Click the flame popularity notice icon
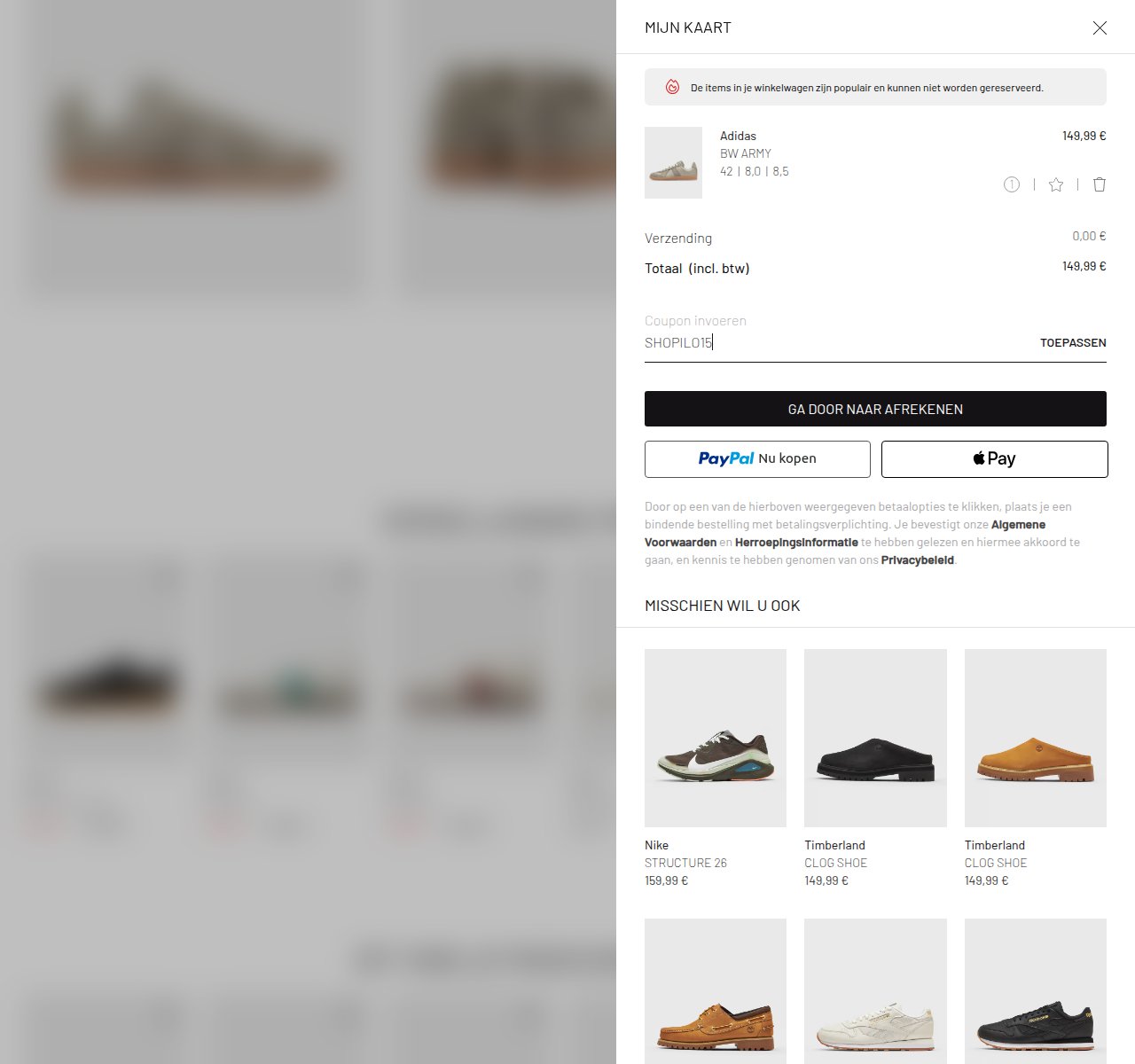Image resolution: width=1135 pixels, height=1064 pixels. click(672, 88)
